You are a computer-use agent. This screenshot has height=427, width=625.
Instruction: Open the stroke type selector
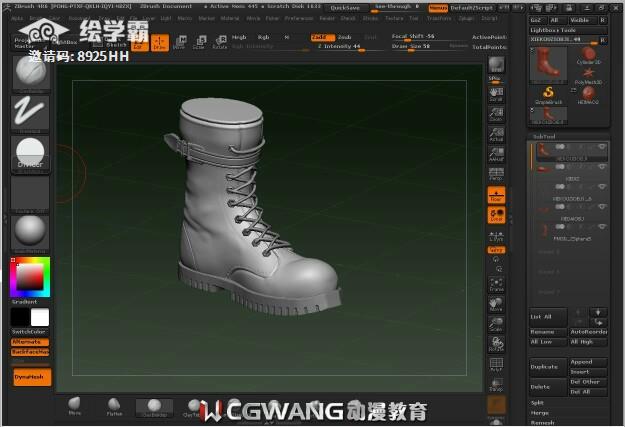[30, 114]
